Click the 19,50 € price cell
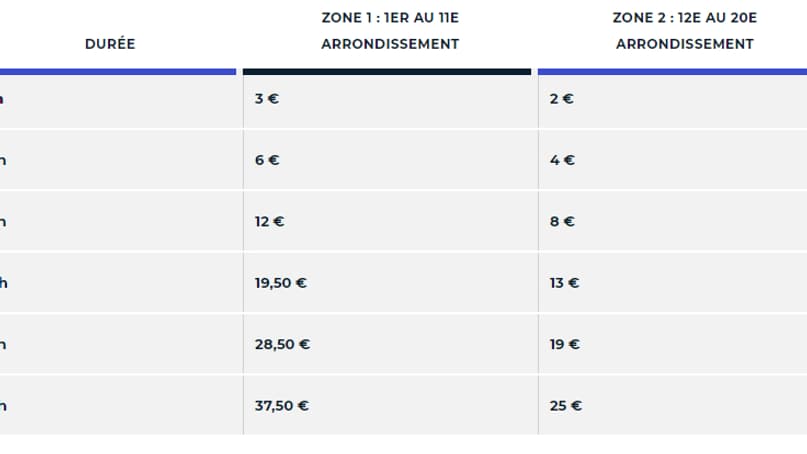Viewport: 807px width, 454px height. pyautogui.click(x=280, y=283)
